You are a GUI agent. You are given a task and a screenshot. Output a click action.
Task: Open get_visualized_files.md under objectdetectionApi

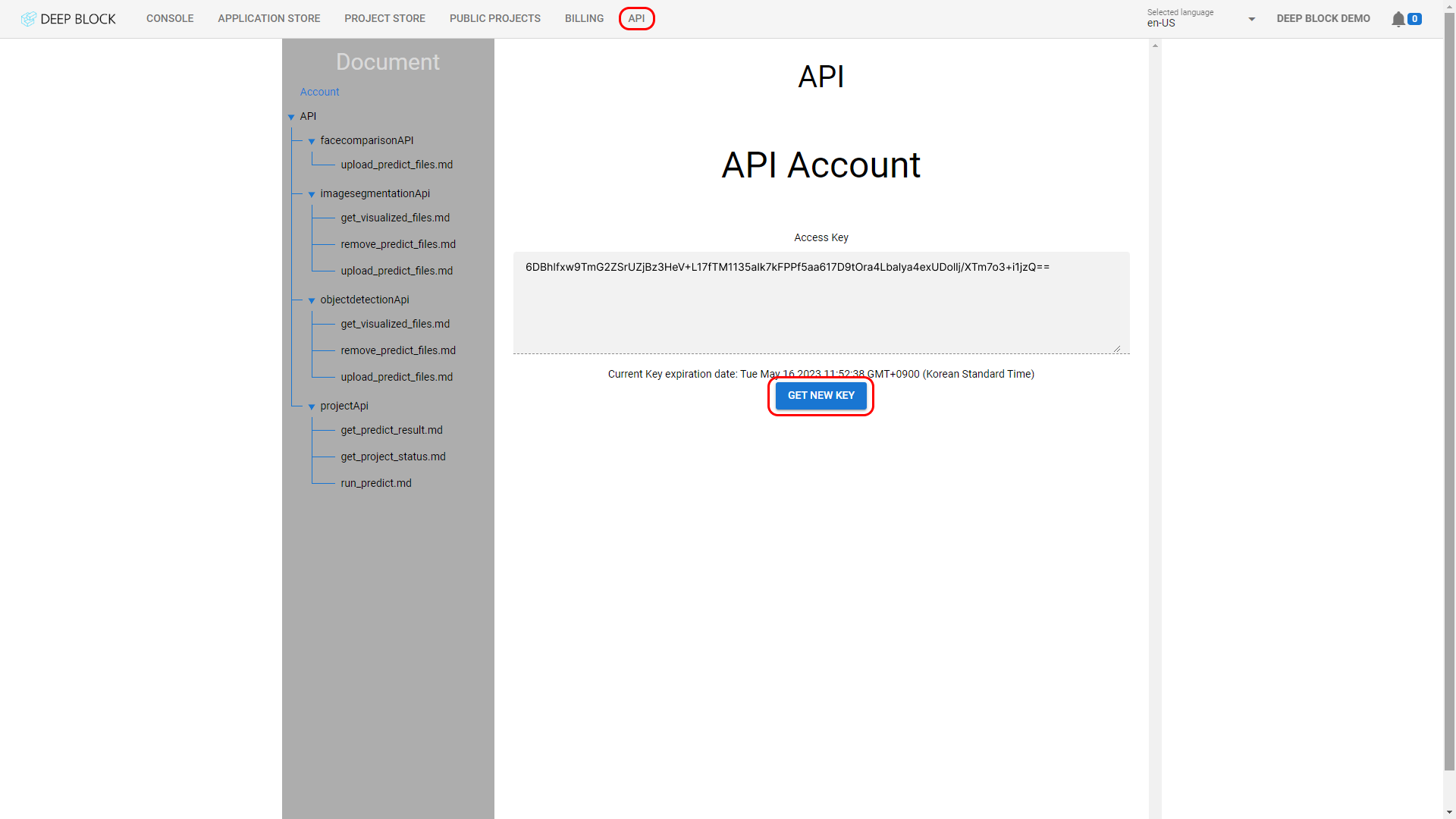click(395, 324)
